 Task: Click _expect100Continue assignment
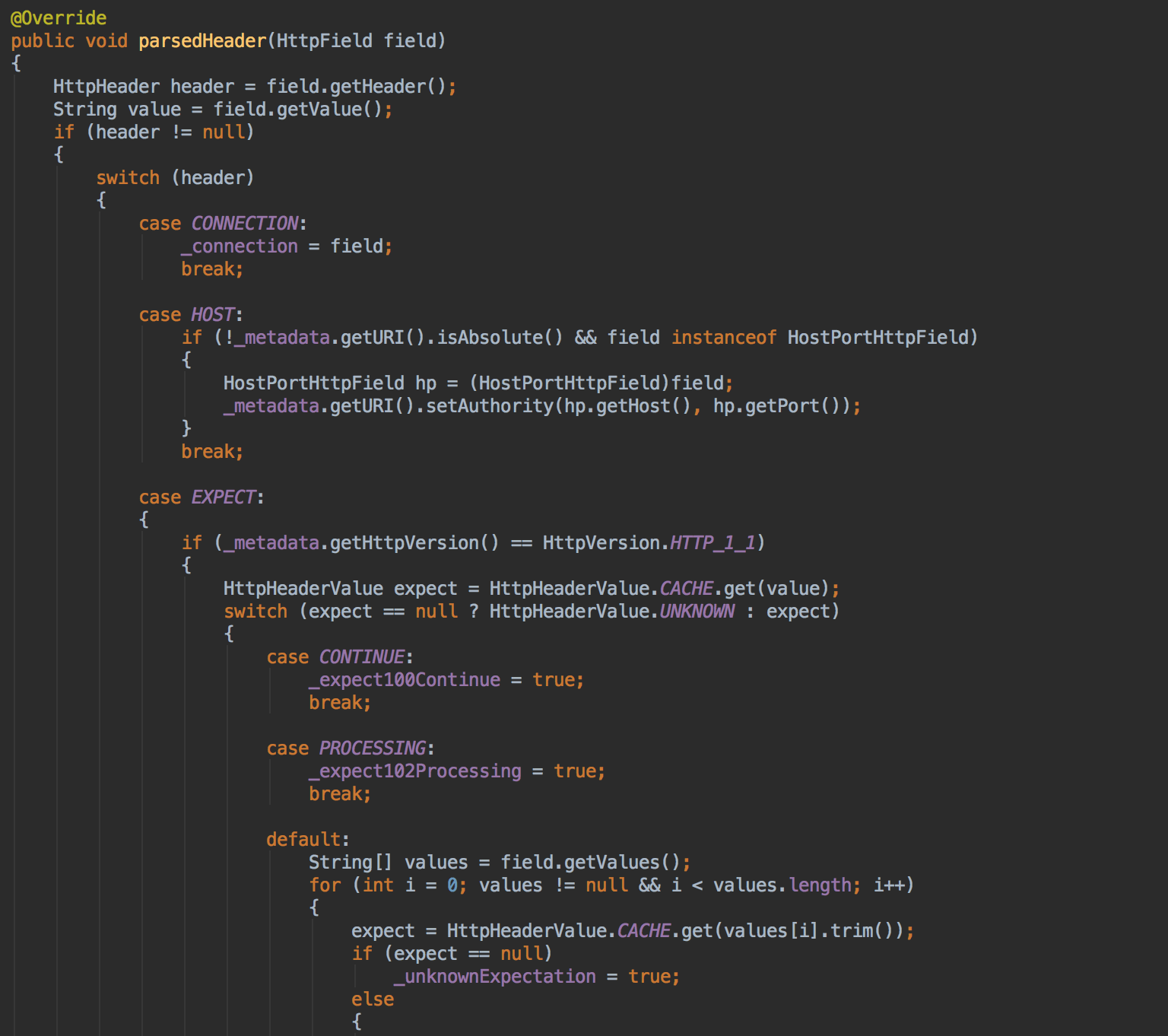(x=446, y=679)
